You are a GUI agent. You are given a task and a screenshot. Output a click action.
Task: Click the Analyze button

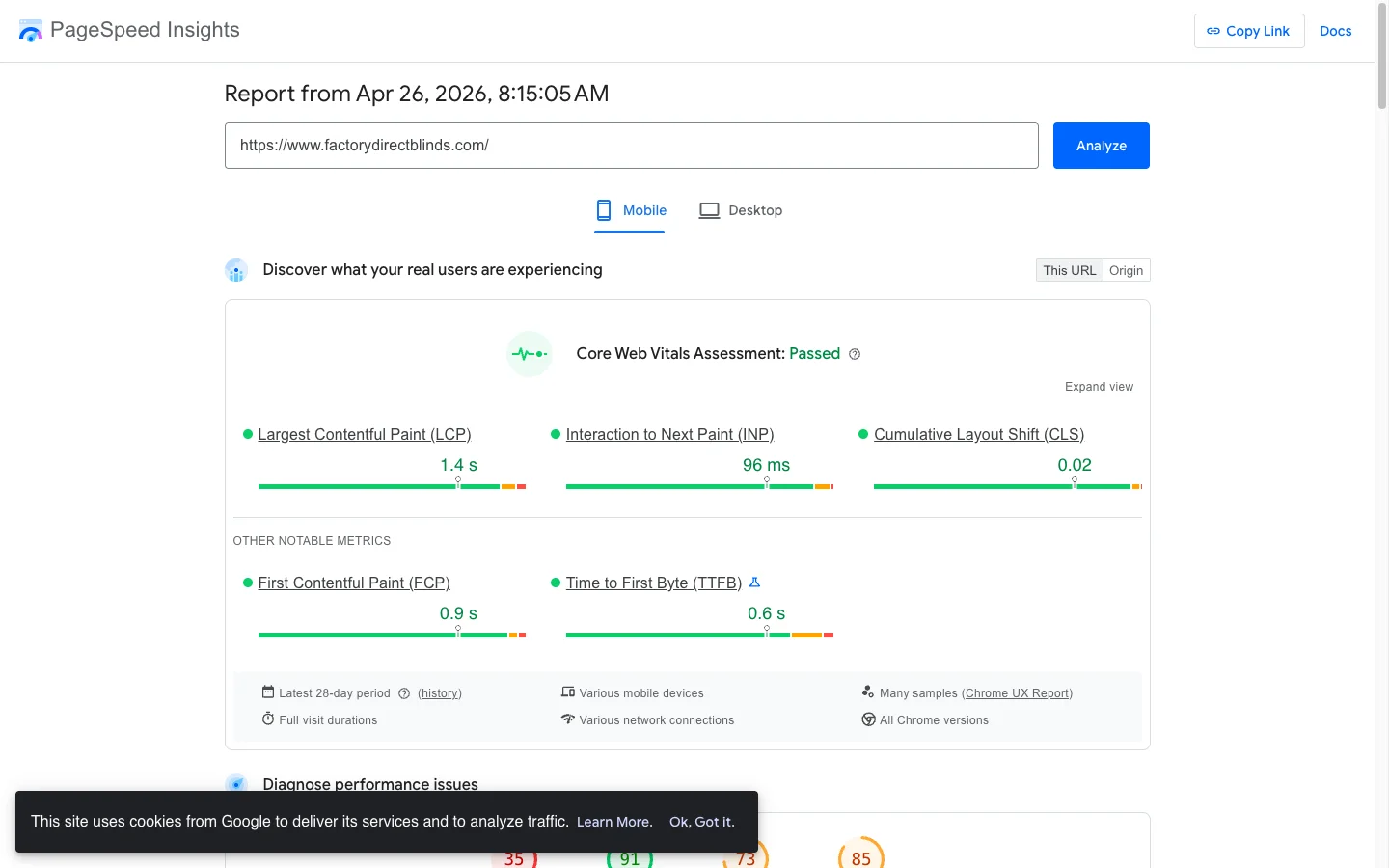click(x=1102, y=146)
